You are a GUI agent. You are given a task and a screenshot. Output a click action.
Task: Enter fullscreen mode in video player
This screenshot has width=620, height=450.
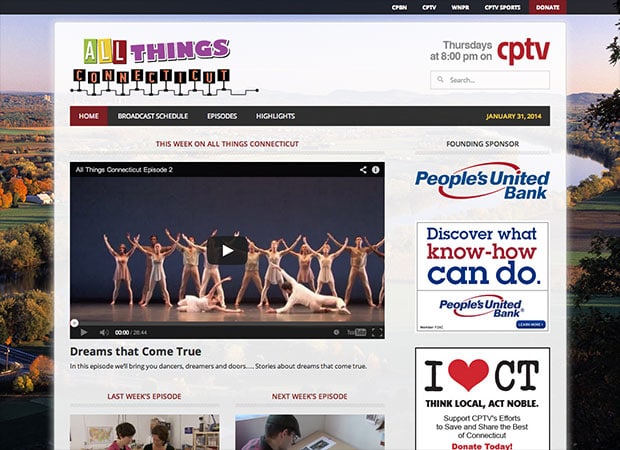click(377, 332)
